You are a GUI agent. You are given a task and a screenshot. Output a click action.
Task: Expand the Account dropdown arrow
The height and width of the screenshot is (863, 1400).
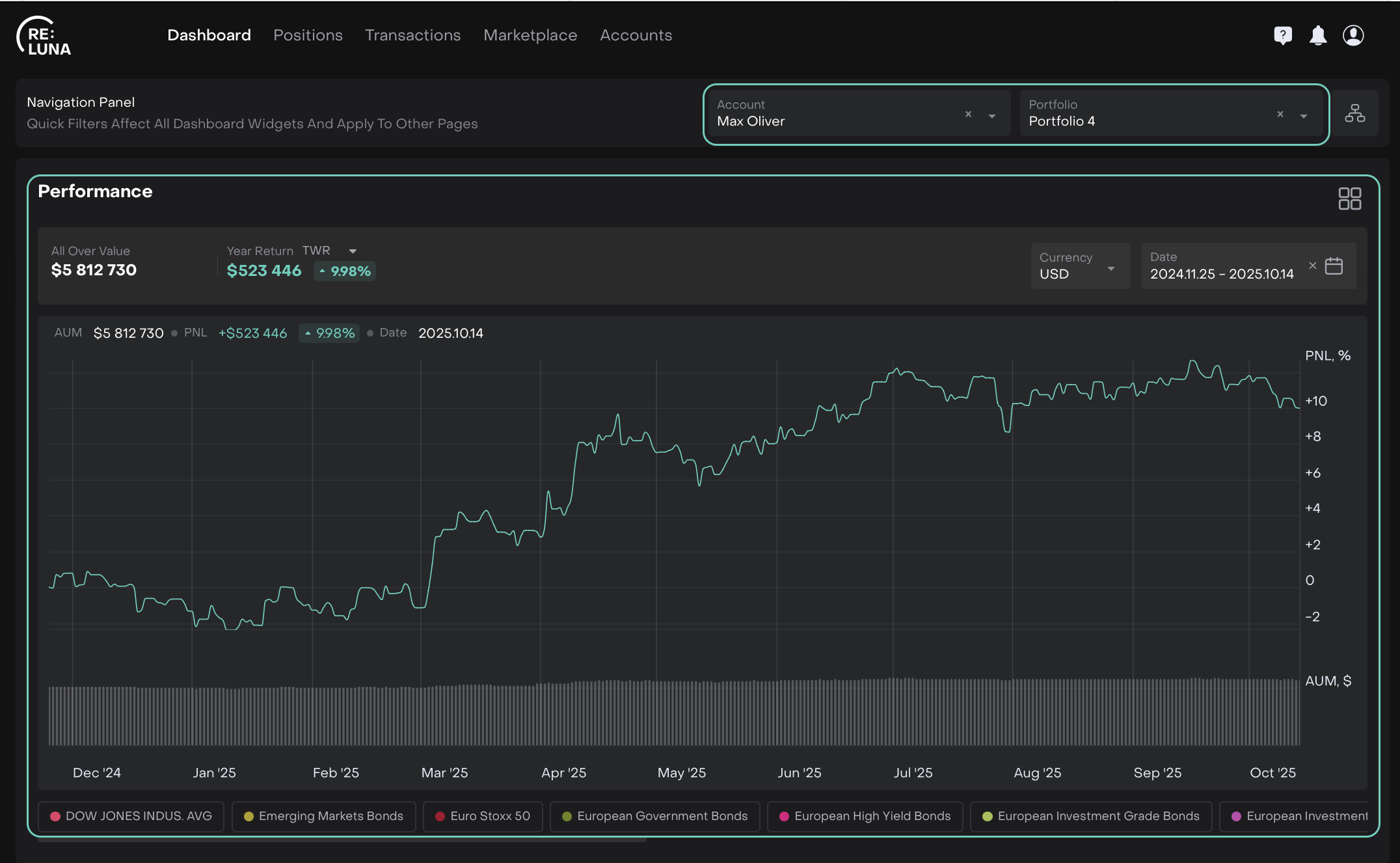point(992,116)
